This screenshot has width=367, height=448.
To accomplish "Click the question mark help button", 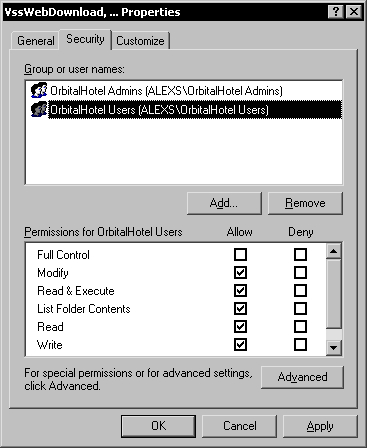I will pyautogui.click(x=336, y=12).
